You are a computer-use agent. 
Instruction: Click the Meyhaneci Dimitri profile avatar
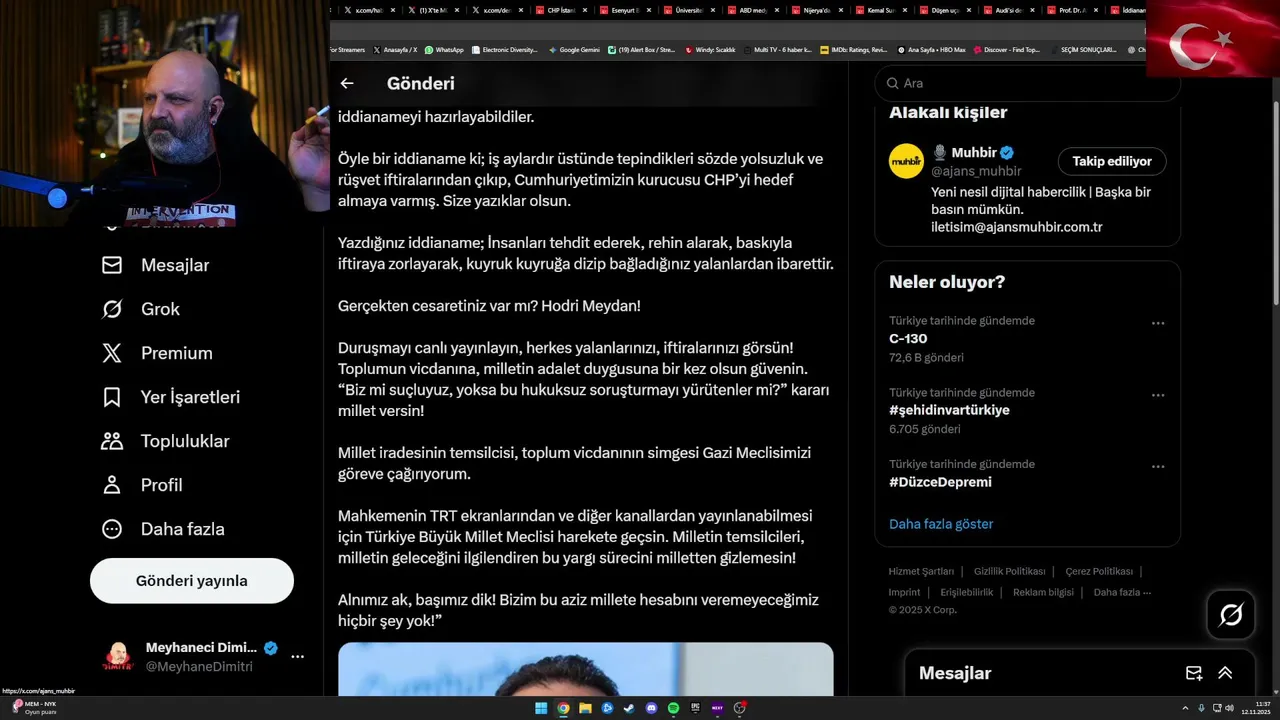pos(118,657)
